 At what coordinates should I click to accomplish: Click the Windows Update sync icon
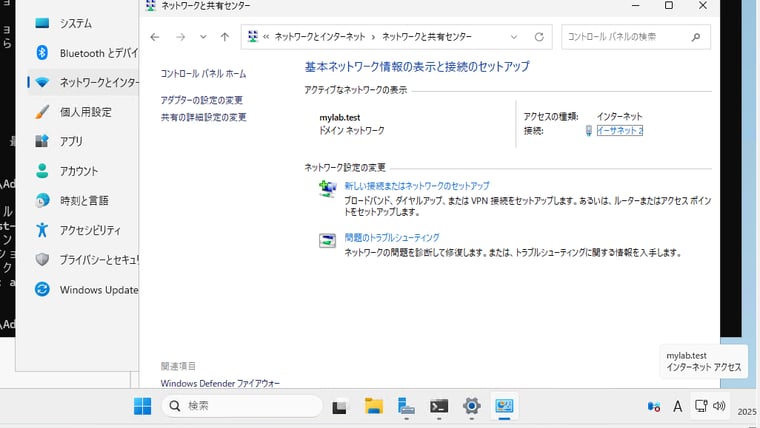(42, 289)
